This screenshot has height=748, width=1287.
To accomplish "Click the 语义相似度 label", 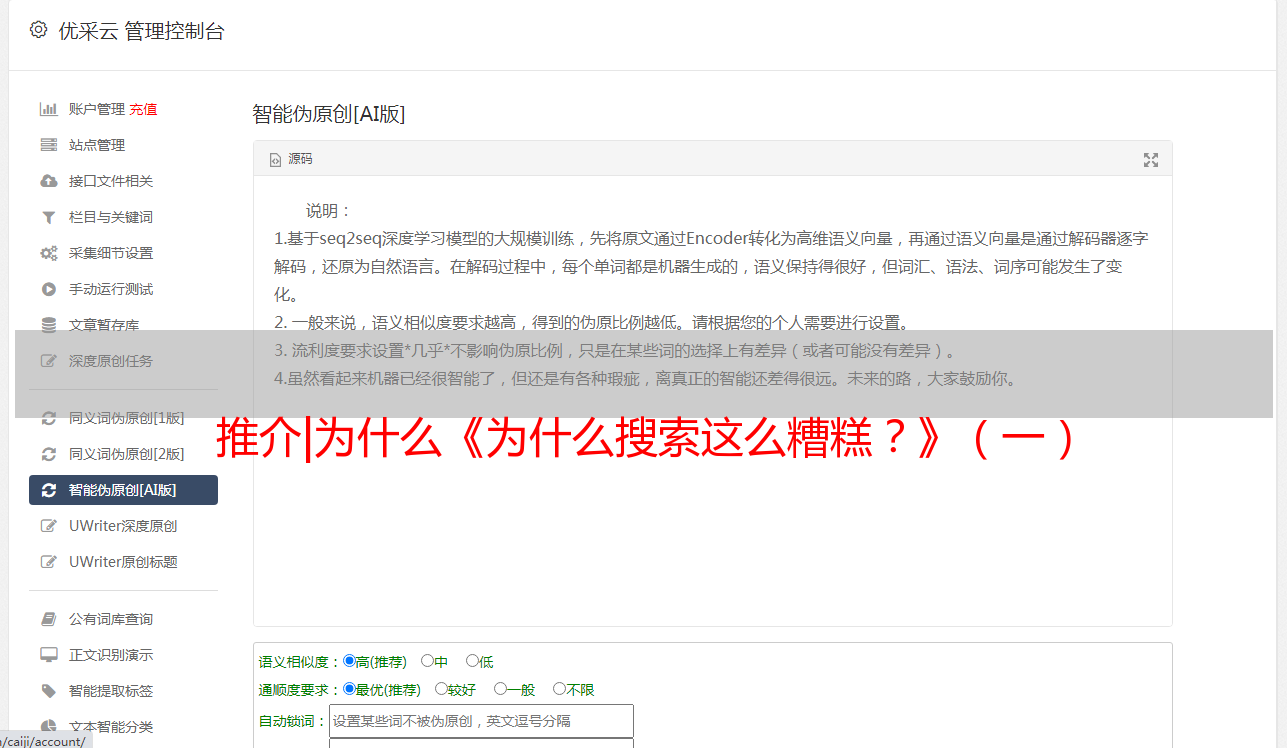I will click(x=300, y=662).
